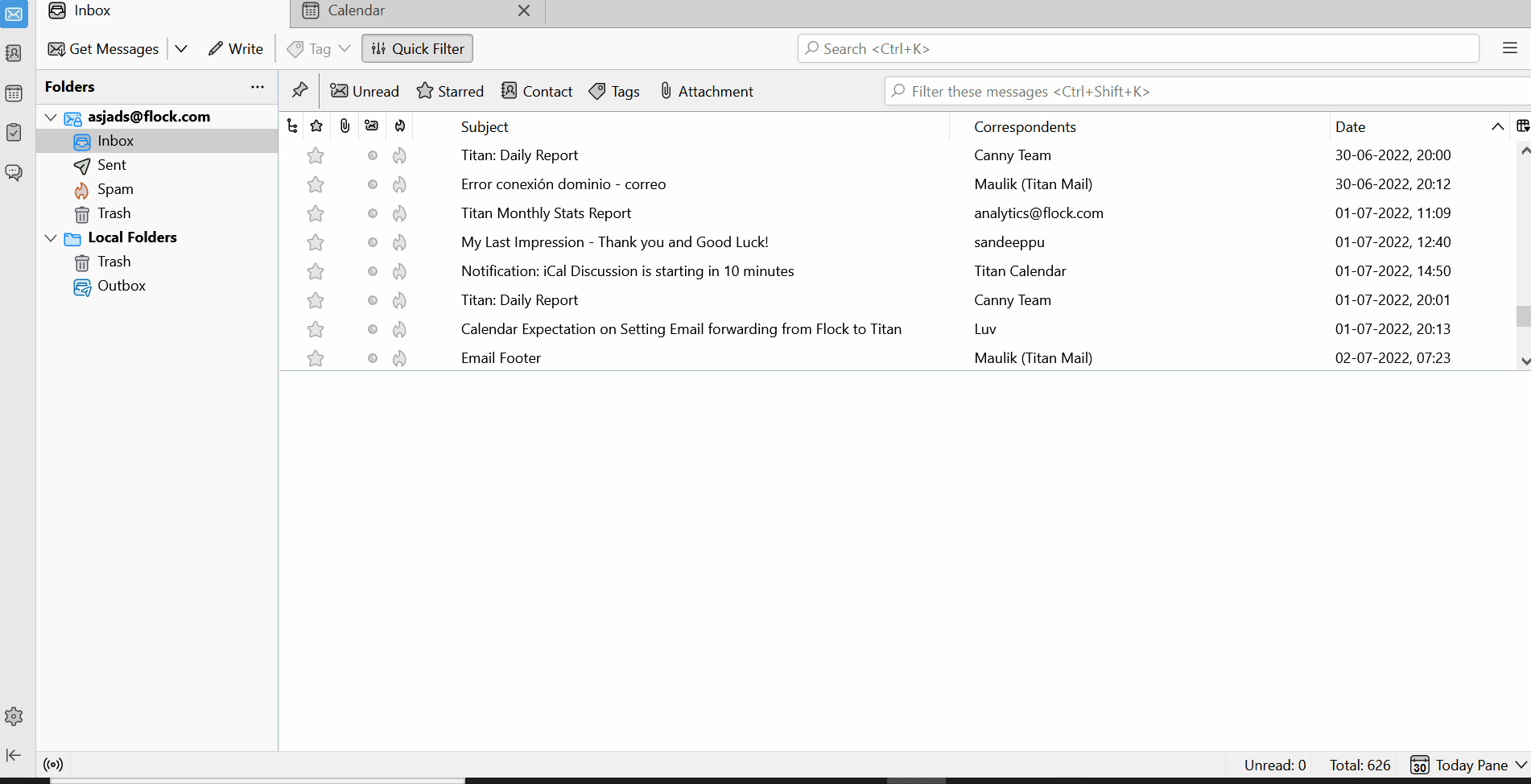Screen dimensions: 1531x784
Task: Click the online status indicator icon
Action: pyautogui.click(x=53, y=765)
